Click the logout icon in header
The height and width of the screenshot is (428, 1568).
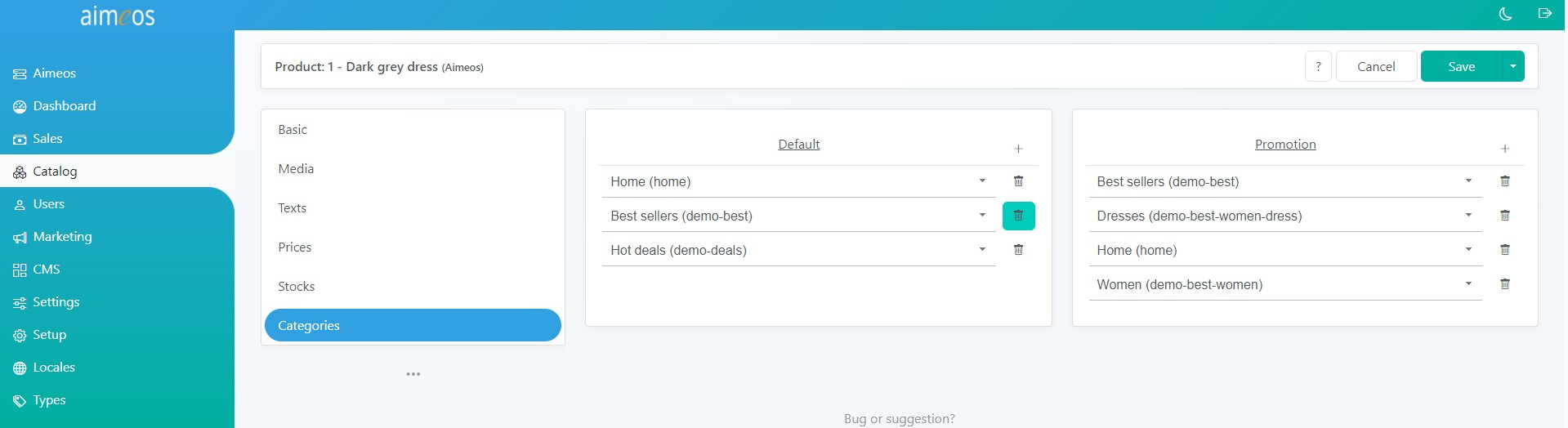click(x=1544, y=13)
